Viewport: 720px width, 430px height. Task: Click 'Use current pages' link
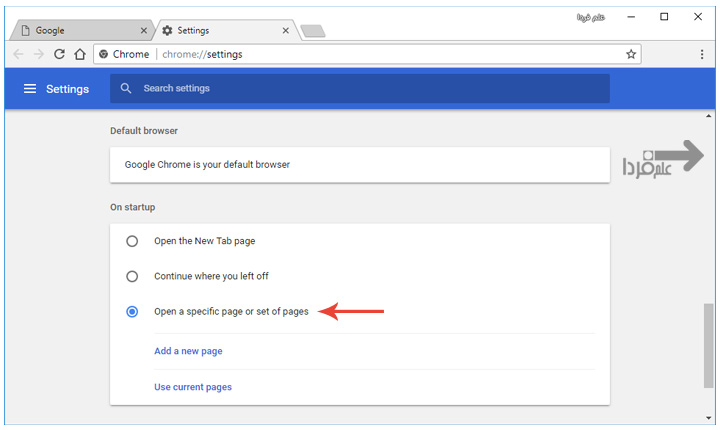[193, 387]
